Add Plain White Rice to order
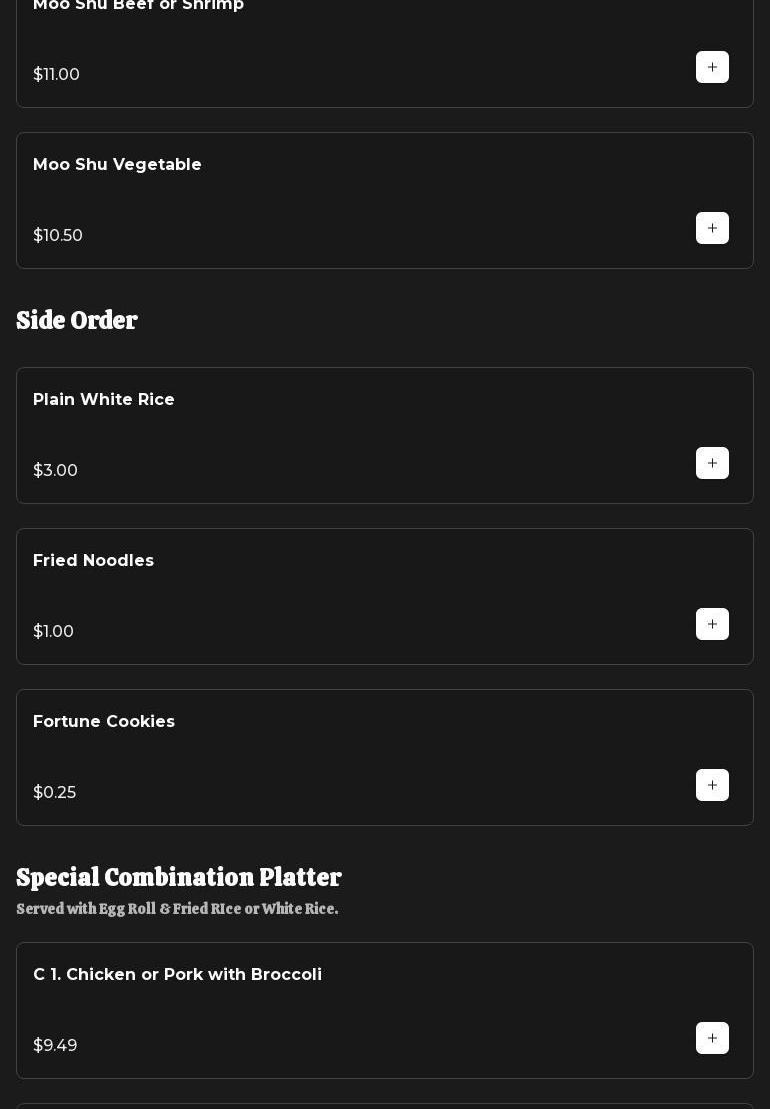The width and height of the screenshot is (770, 1109). pyautogui.click(x=712, y=463)
